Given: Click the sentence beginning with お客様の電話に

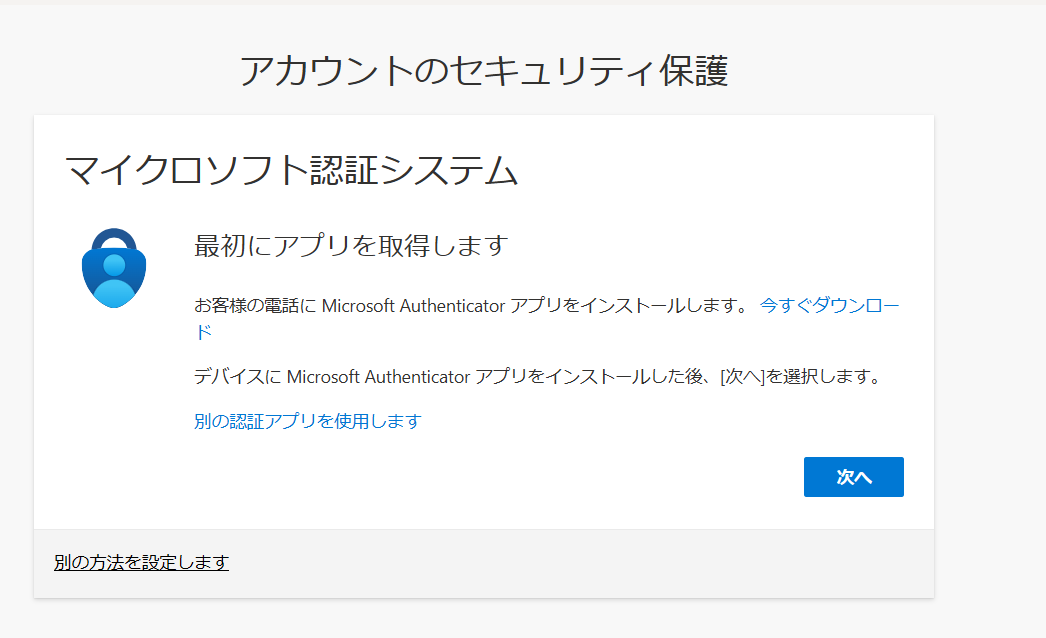Looking at the screenshot, I should coord(470,306).
